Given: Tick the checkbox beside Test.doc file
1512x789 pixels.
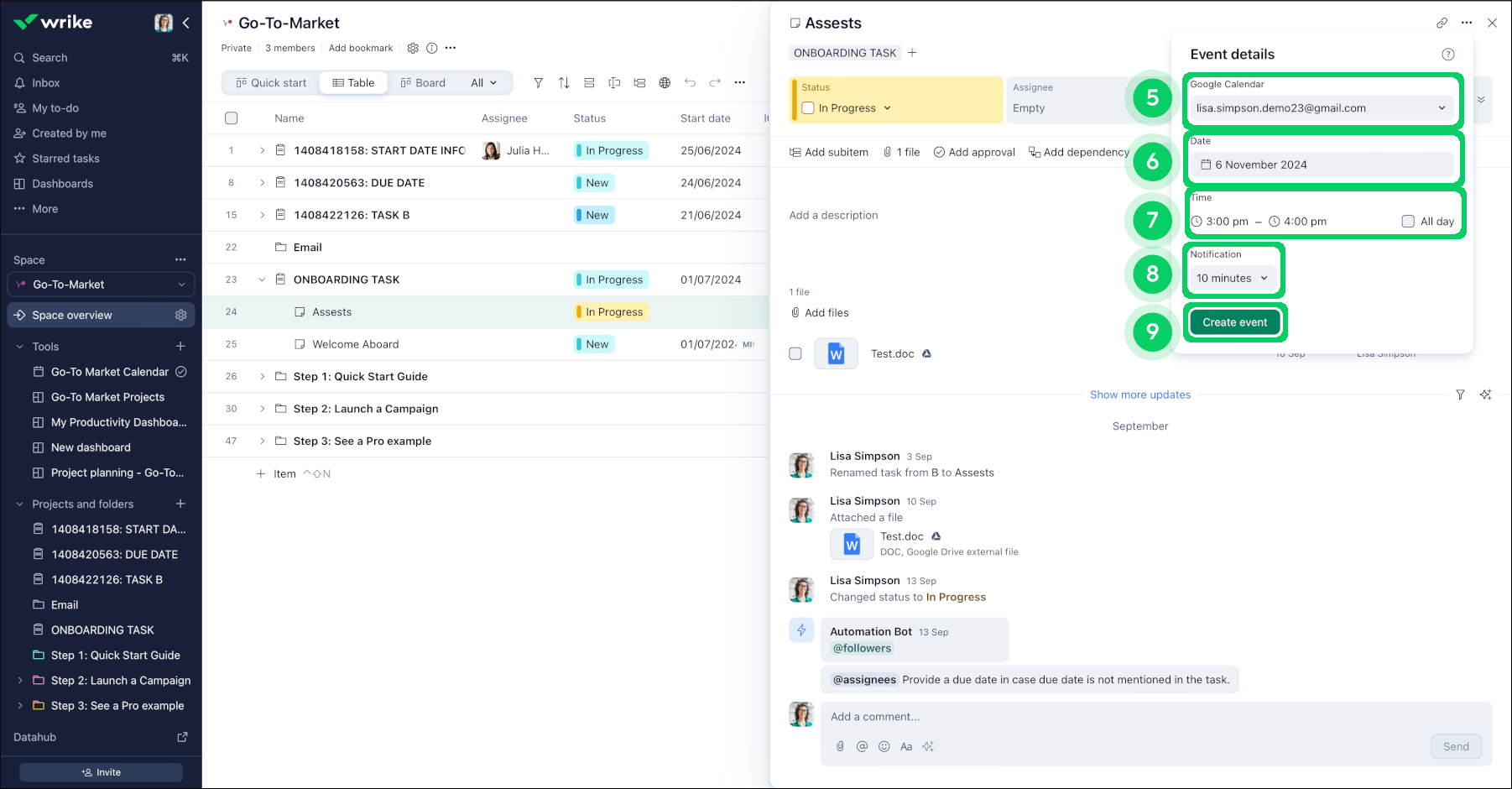Looking at the screenshot, I should point(795,353).
